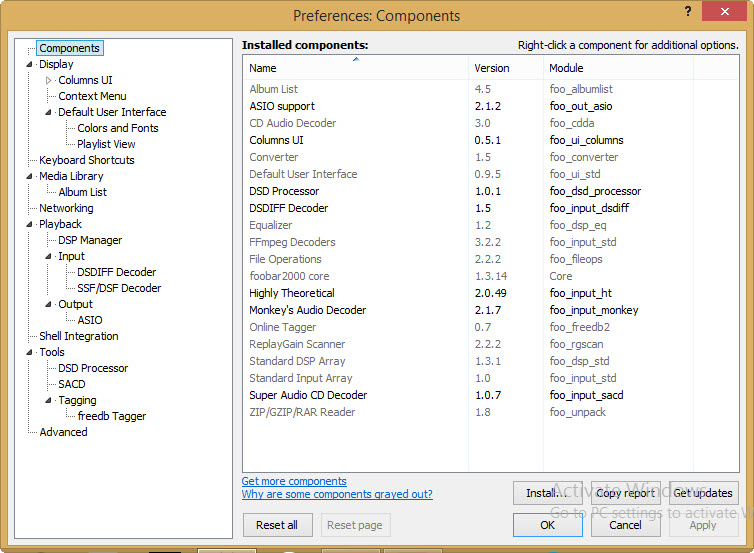Click the Copy report button
This screenshot has width=754, height=553.
pos(626,493)
